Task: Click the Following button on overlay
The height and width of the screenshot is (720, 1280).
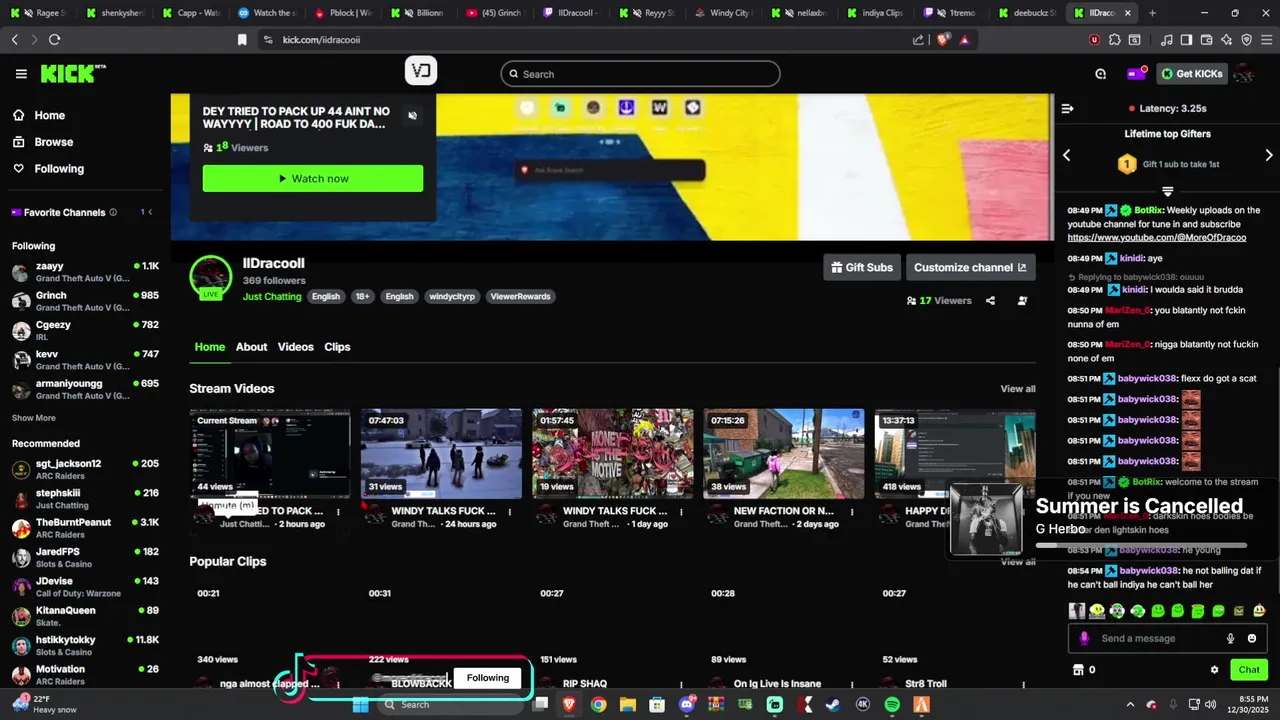Action: [x=488, y=678]
